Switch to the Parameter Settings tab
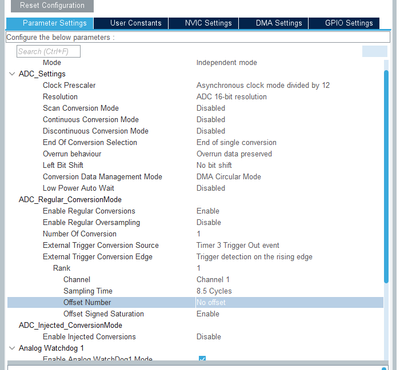The height and width of the screenshot is (370, 400). click(50, 23)
